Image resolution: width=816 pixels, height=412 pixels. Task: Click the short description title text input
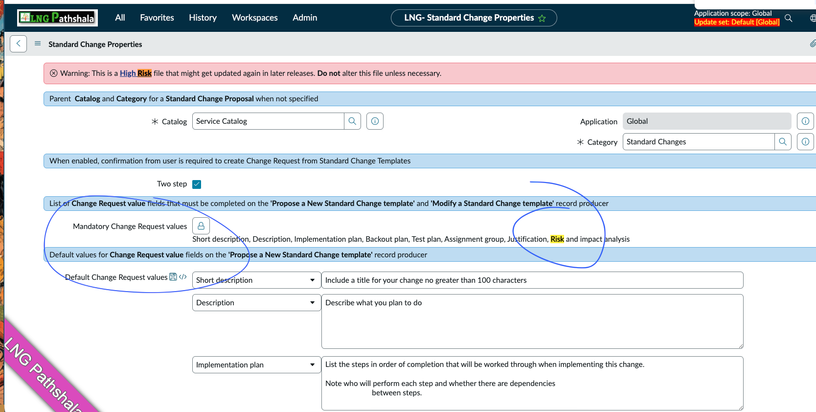click(x=532, y=280)
